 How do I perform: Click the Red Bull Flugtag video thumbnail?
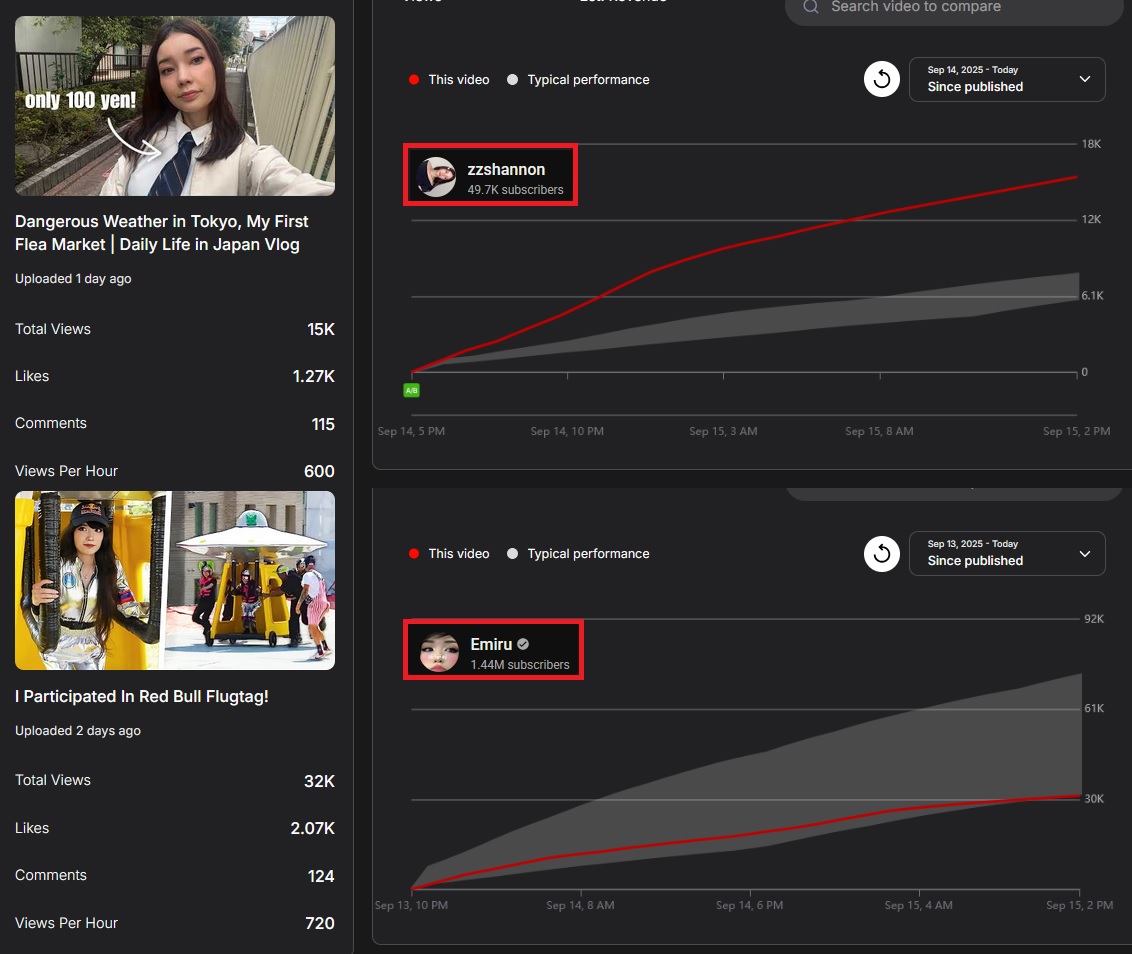[x=175, y=580]
